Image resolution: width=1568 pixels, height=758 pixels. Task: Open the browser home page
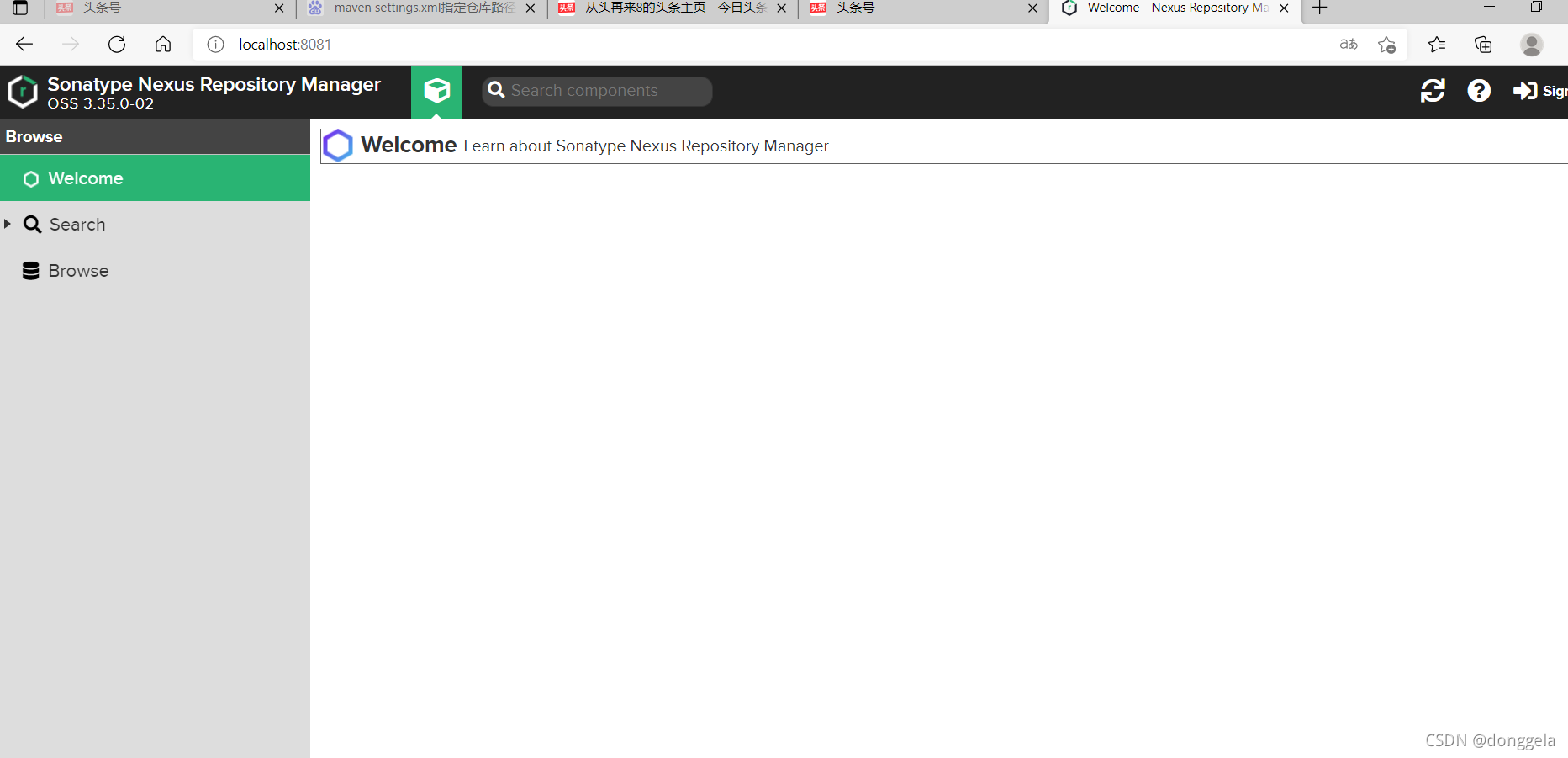click(163, 45)
